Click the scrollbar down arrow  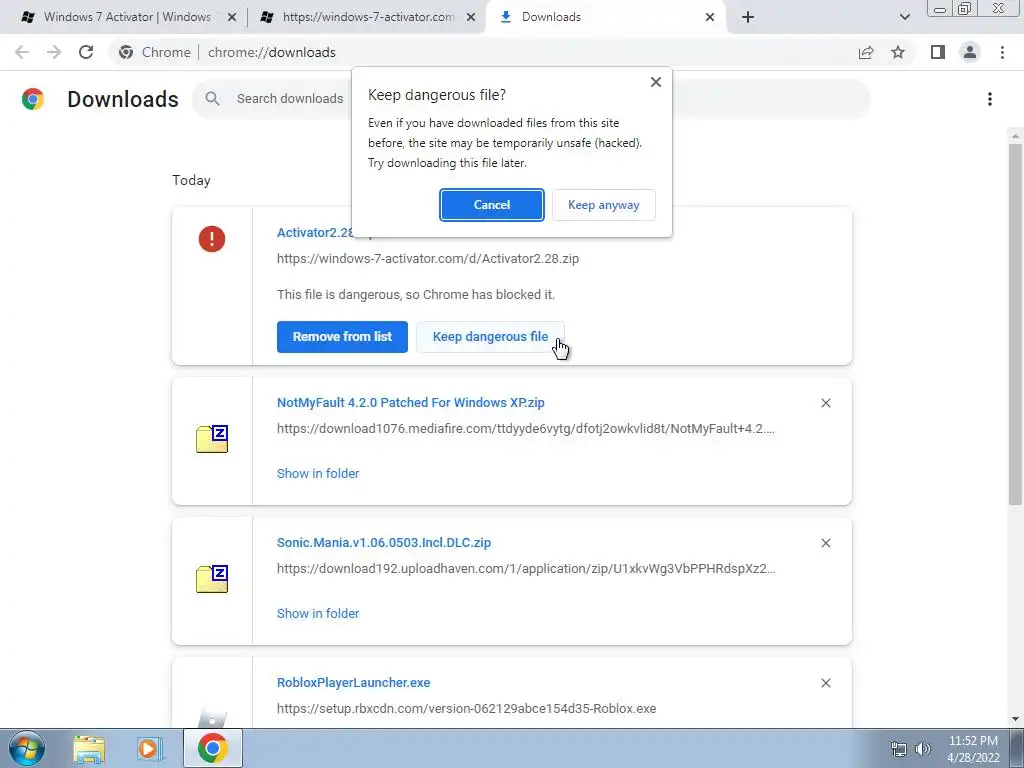[x=1015, y=719]
